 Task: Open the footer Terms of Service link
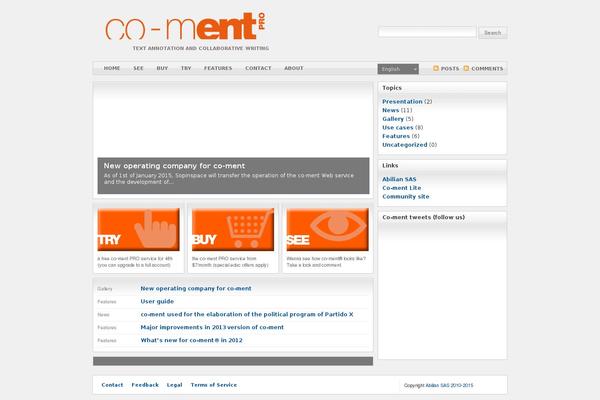point(214,385)
